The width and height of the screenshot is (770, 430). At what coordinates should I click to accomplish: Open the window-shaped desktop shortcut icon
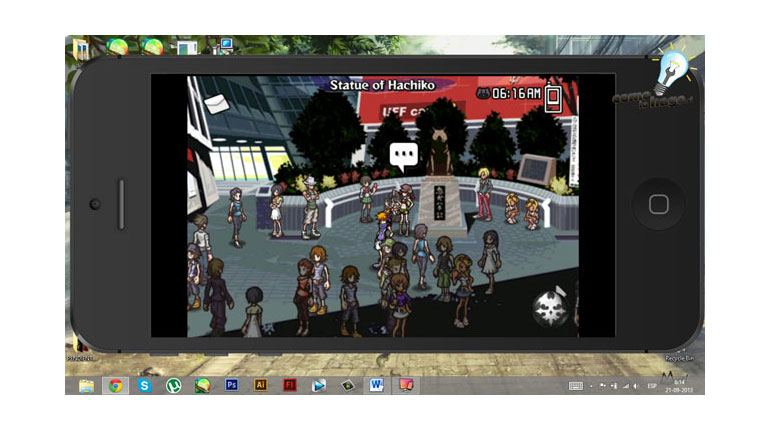[187, 47]
